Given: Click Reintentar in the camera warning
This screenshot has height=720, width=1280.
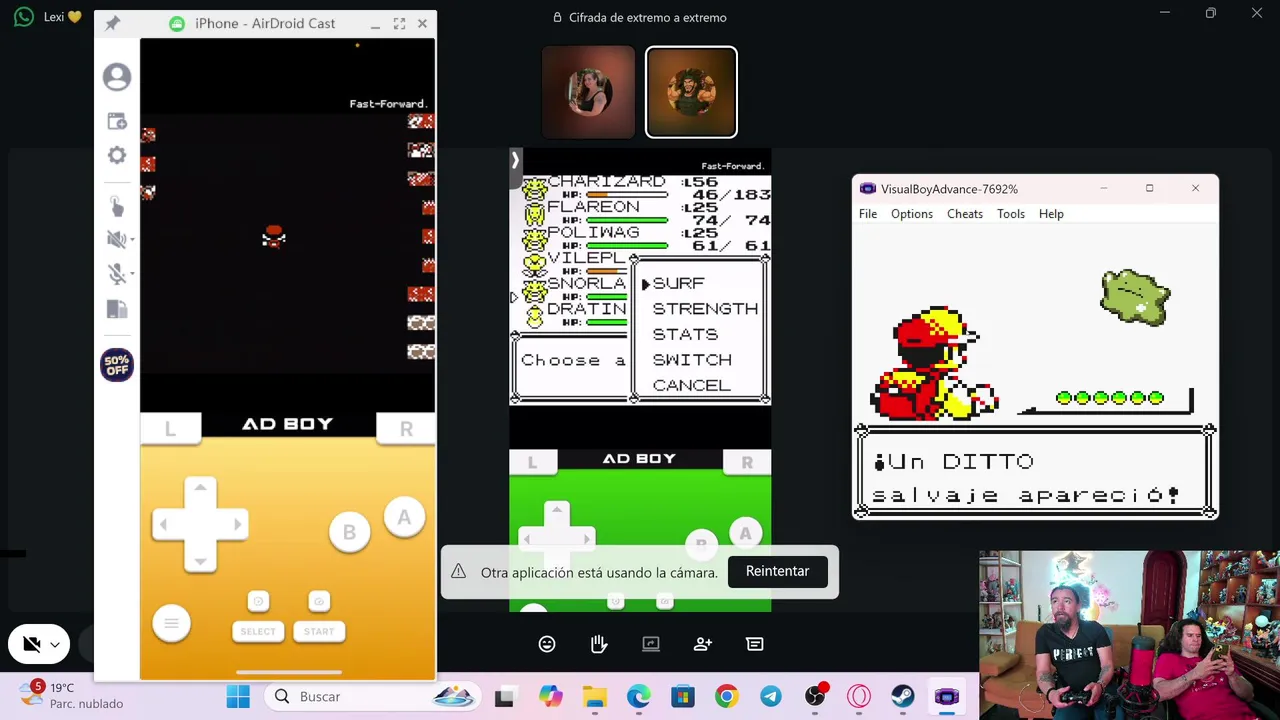Looking at the screenshot, I should [777, 571].
